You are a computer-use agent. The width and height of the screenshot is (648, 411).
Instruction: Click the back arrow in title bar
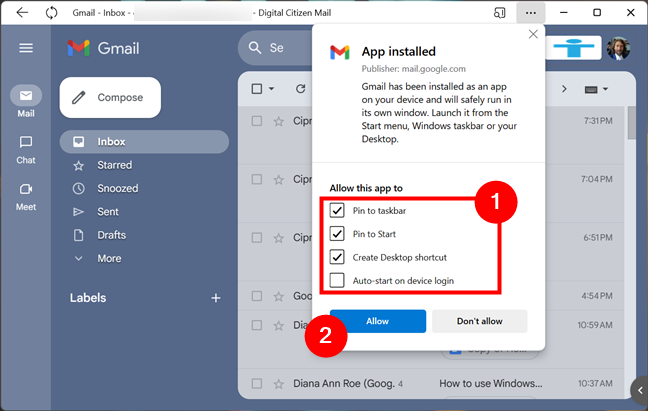point(22,13)
